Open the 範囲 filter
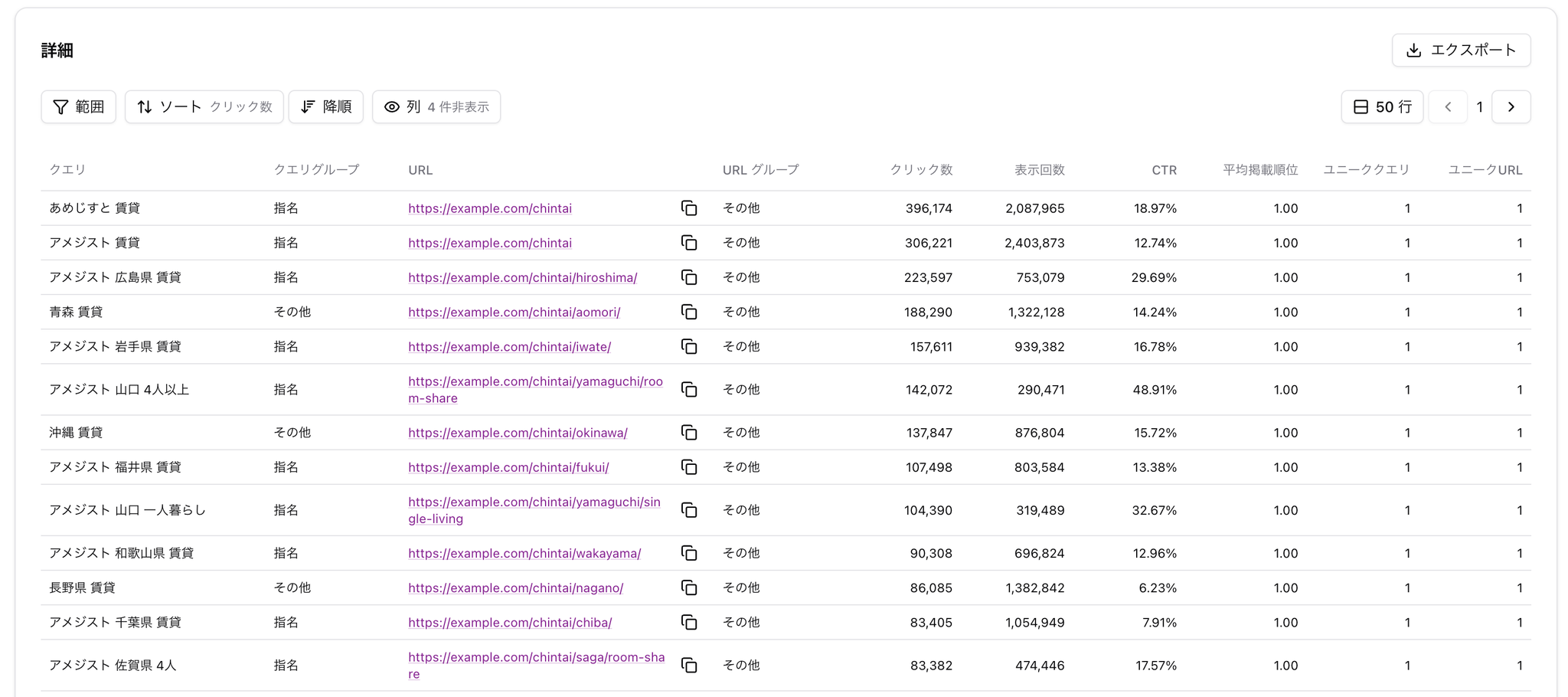Image resolution: width=1568 pixels, height=697 pixels. [x=78, y=106]
